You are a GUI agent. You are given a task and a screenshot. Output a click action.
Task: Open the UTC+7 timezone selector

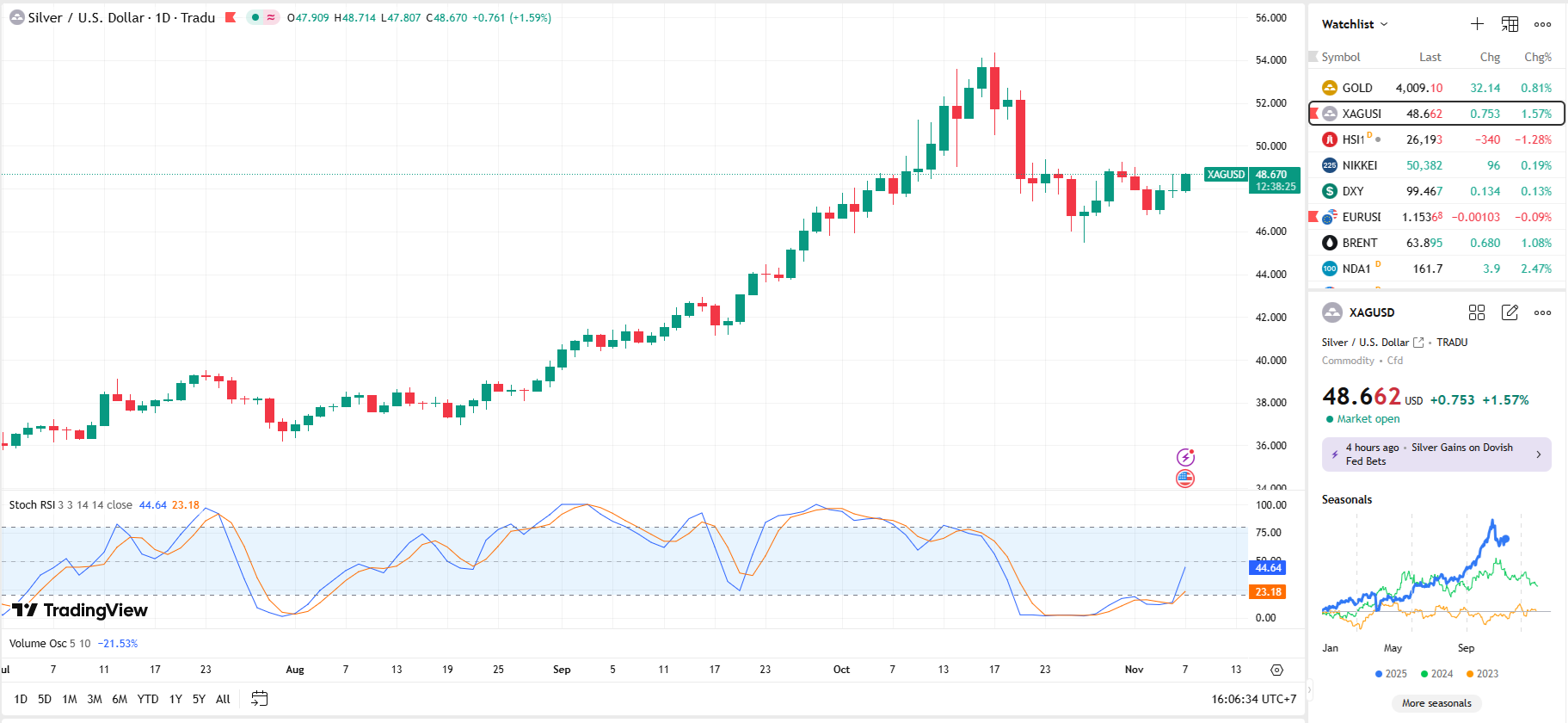pyautogui.click(x=1253, y=699)
